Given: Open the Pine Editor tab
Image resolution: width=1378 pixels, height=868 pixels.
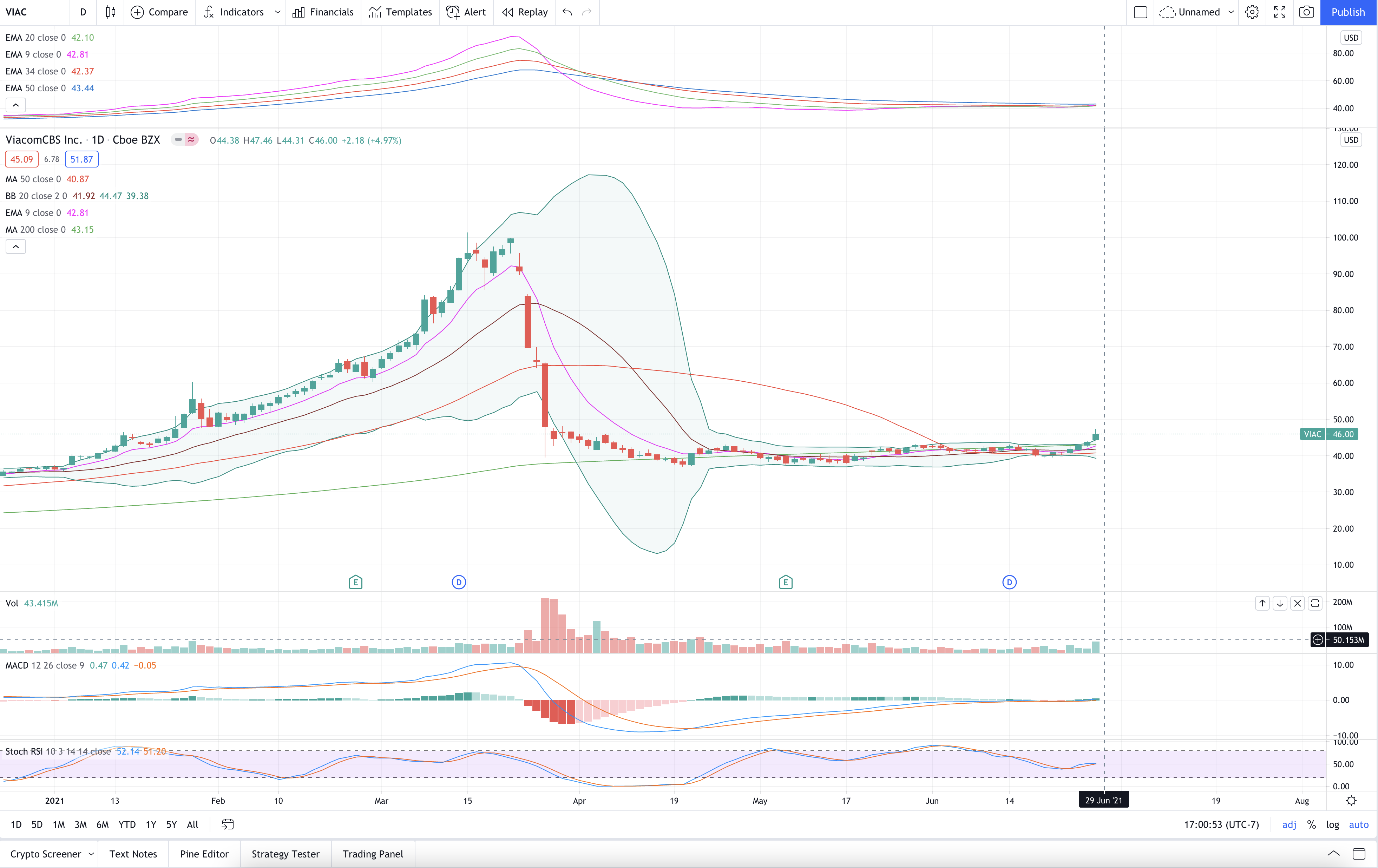Looking at the screenshot, I should pyautogui.click(x=204, y=854).
